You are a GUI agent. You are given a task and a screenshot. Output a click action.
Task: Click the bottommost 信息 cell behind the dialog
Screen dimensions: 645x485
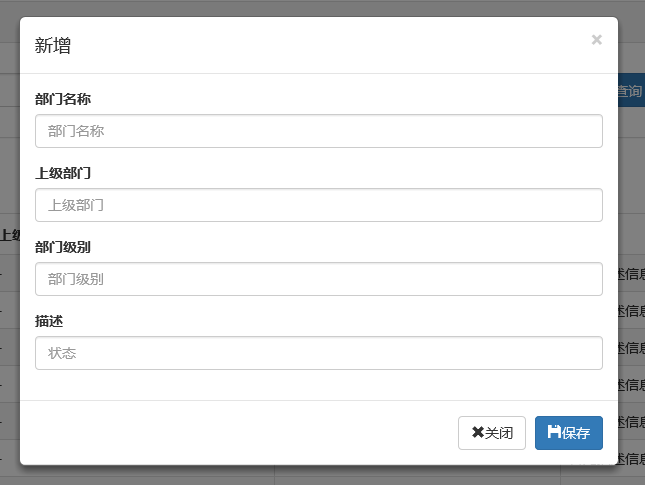631,459
